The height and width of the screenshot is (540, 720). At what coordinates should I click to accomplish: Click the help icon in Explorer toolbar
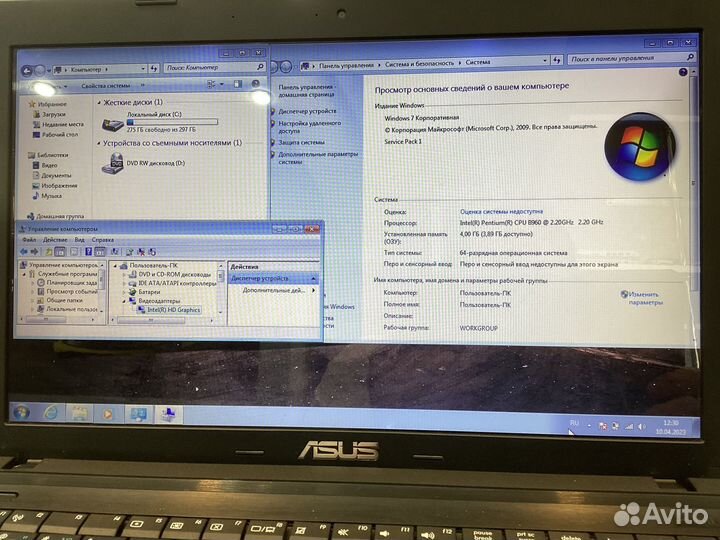click(x=255, y=84)
